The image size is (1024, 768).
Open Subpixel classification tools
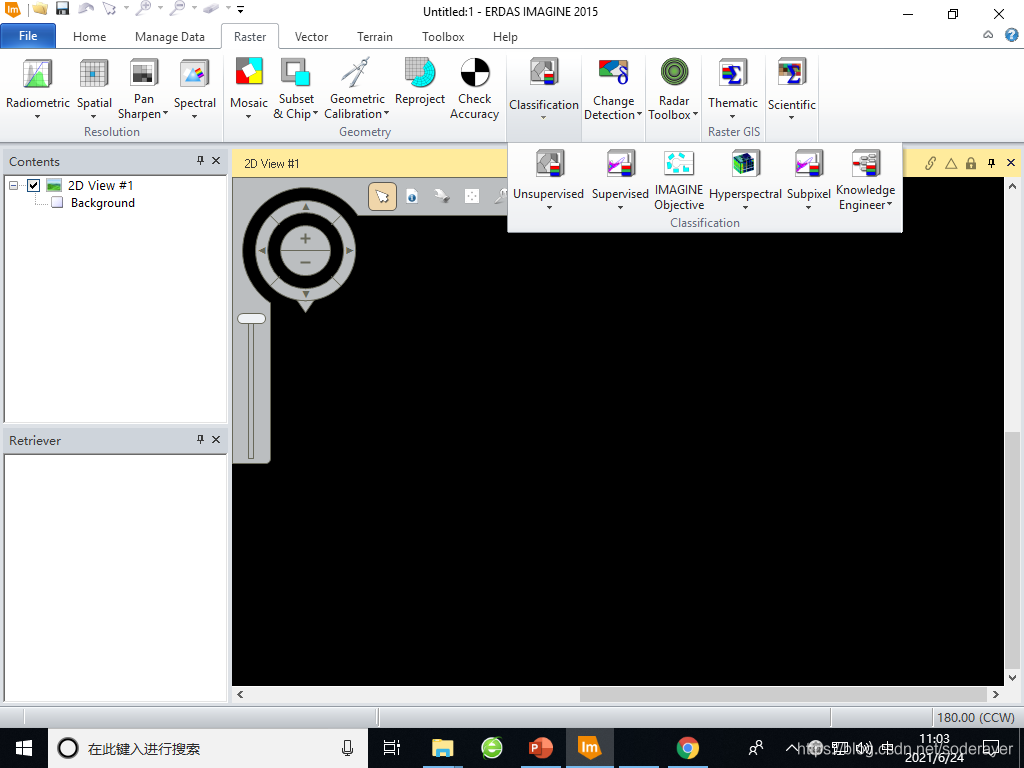pyautogui.click(x=808, y=180)
